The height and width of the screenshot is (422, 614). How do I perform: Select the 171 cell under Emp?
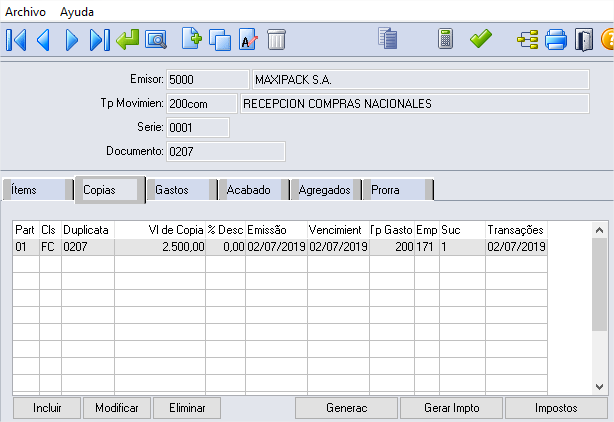point(426,247)
